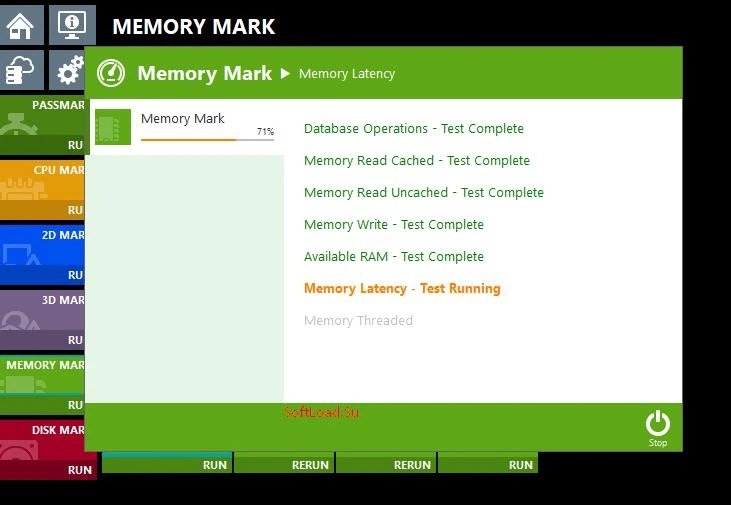731x505 pixels.
Task: Click 'Database Operations - Test Complete' line
Action: (x=414, y=129)
